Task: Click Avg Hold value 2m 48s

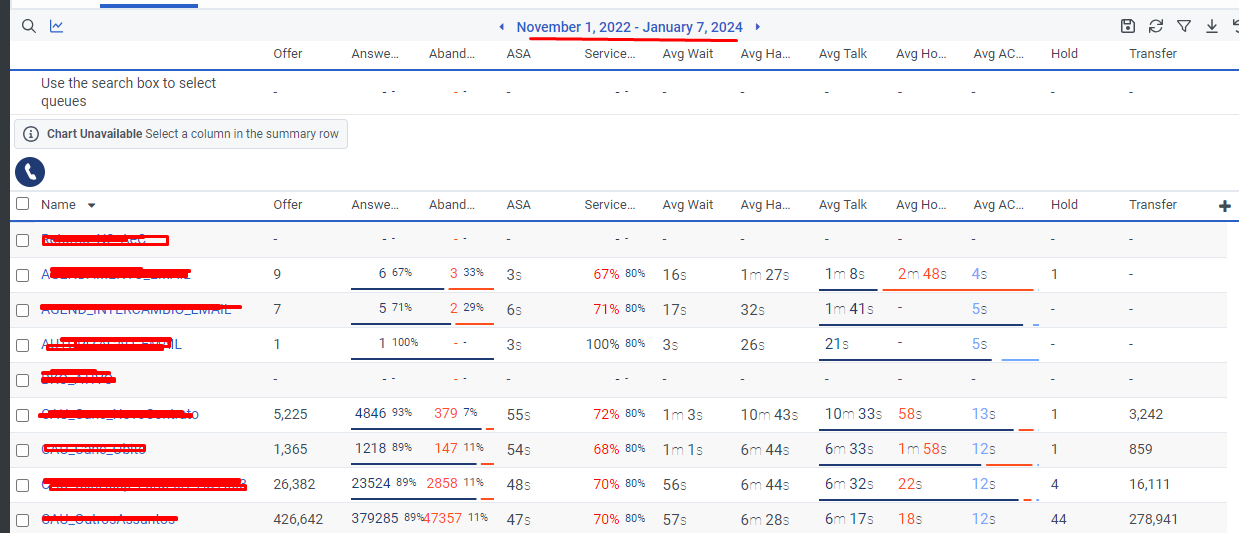Action: (921, 274)
